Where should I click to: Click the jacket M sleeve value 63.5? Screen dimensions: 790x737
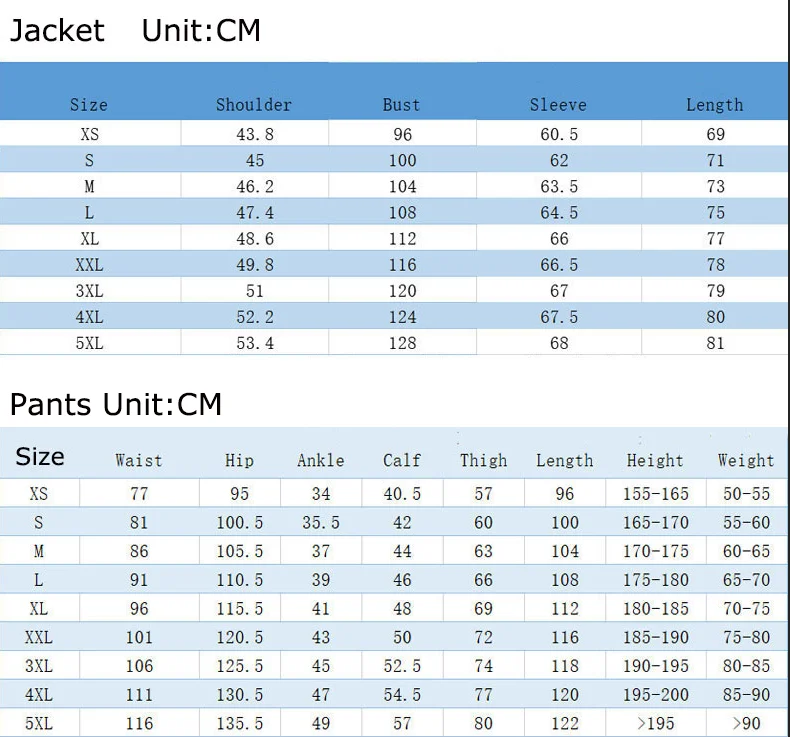pyautogui.click(x=559, y=186)
